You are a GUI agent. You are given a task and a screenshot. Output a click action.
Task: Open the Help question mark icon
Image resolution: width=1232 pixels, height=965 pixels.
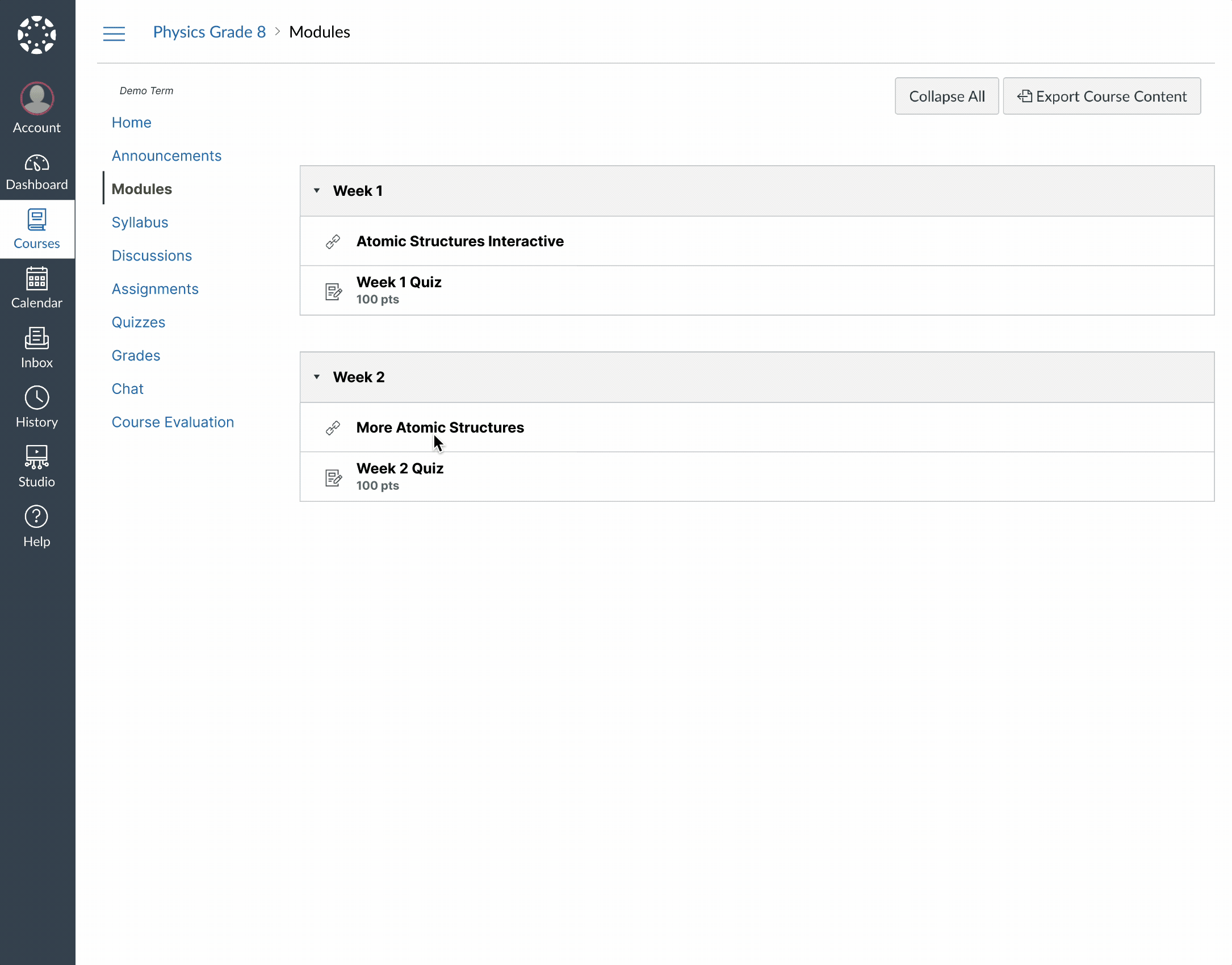(37, 517)
